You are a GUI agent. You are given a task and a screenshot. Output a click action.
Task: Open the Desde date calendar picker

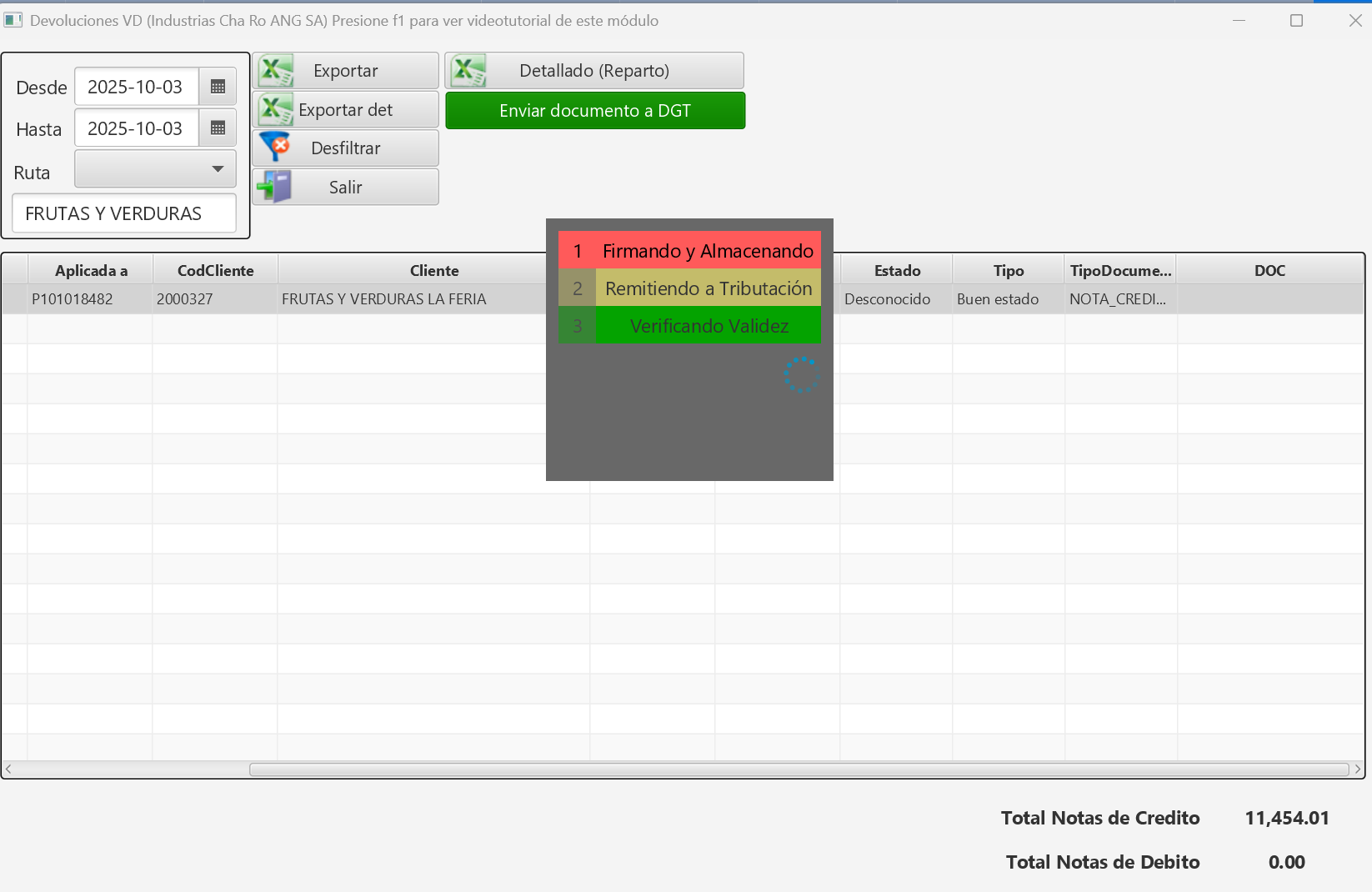218,87
